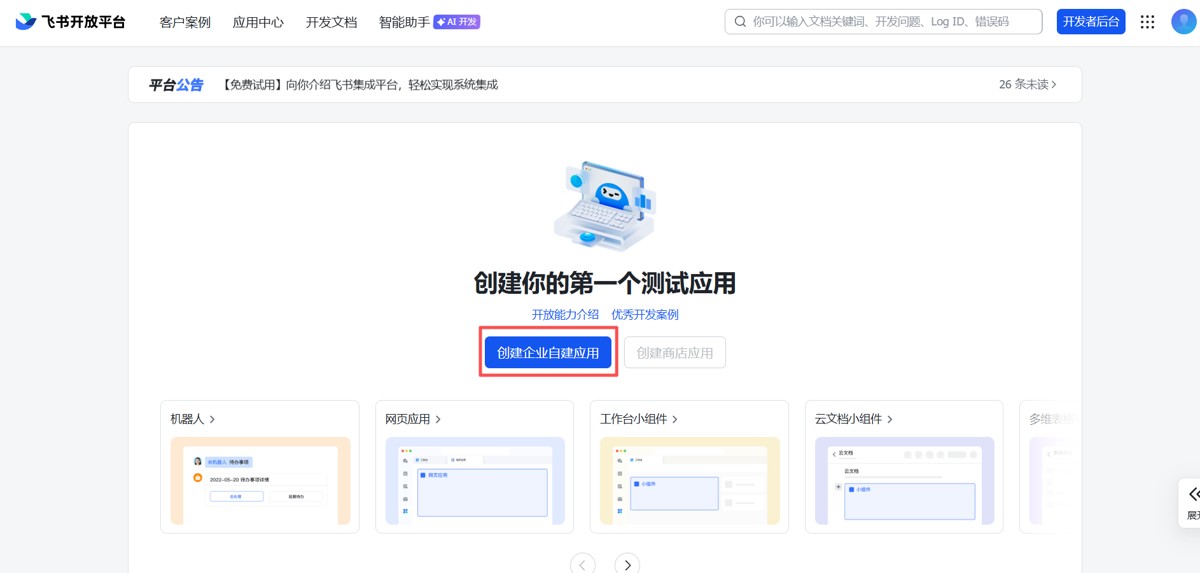Click the AI 开发 badge
This screenshot has height=573, width=1200.
tap(457, 21)
